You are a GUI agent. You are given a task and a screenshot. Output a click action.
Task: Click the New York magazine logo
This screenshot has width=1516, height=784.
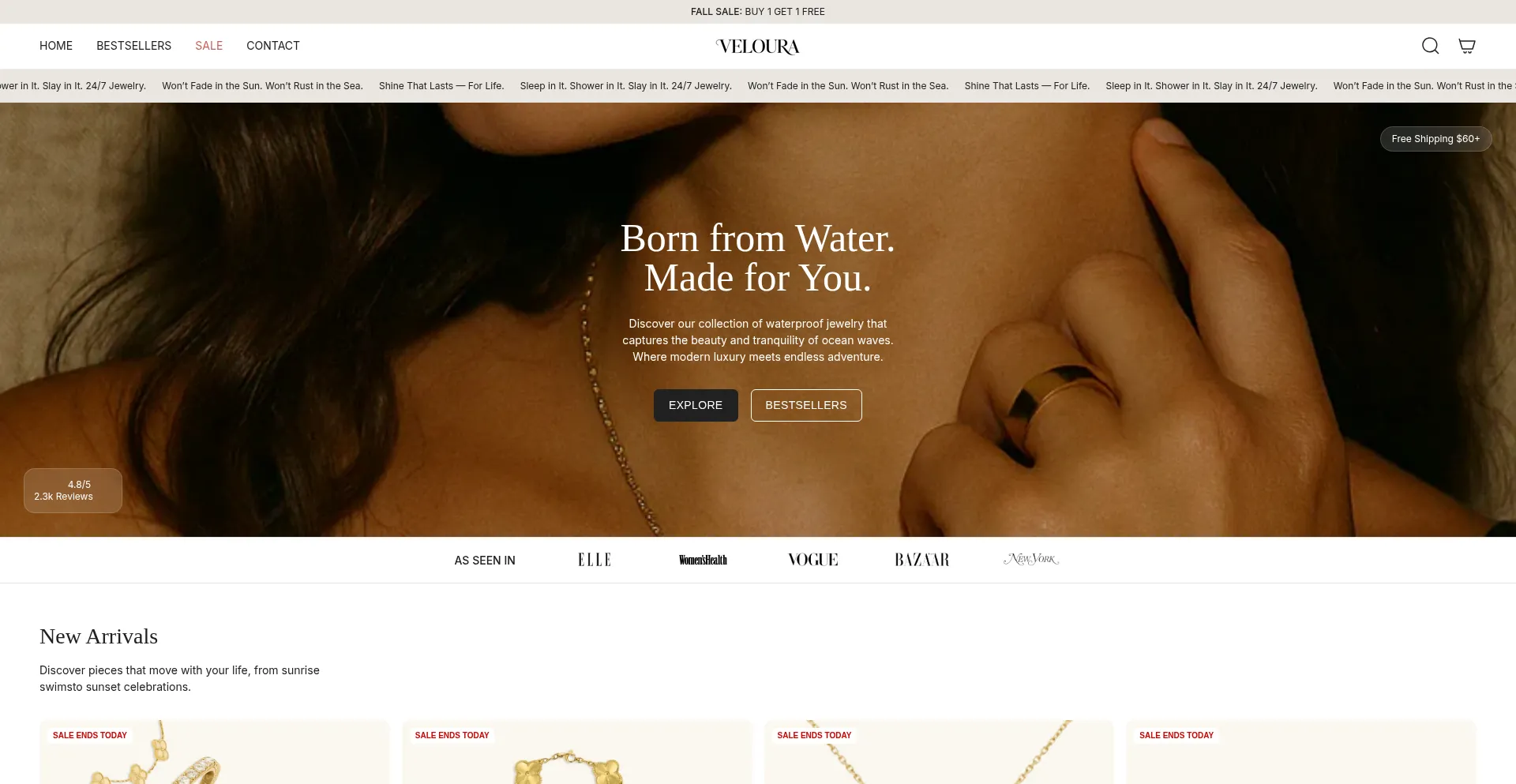coord(1031,559)
